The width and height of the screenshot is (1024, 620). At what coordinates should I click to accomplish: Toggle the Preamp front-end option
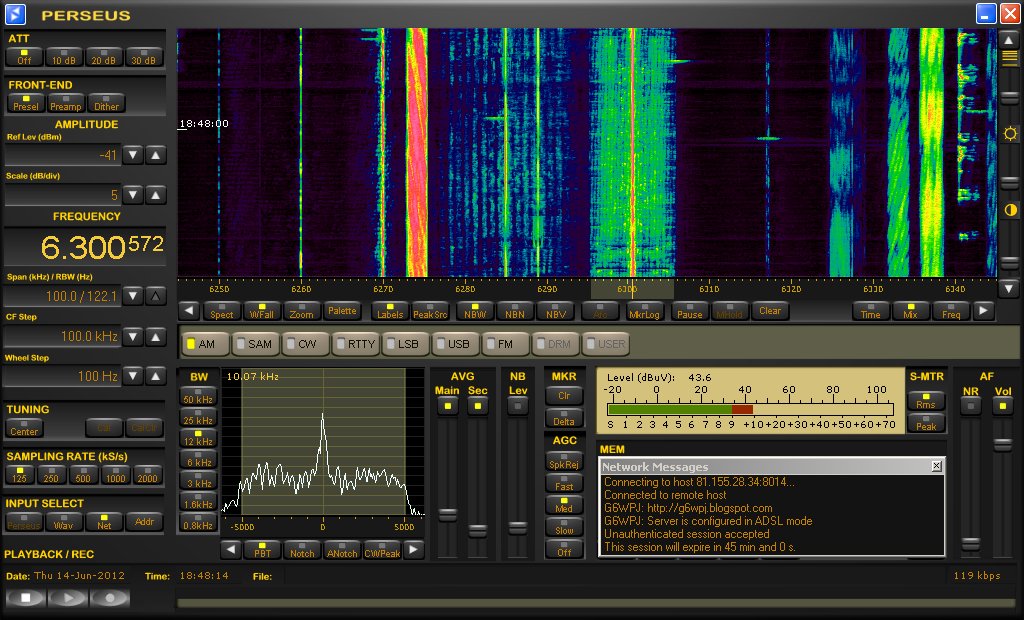tap(66, 102)
